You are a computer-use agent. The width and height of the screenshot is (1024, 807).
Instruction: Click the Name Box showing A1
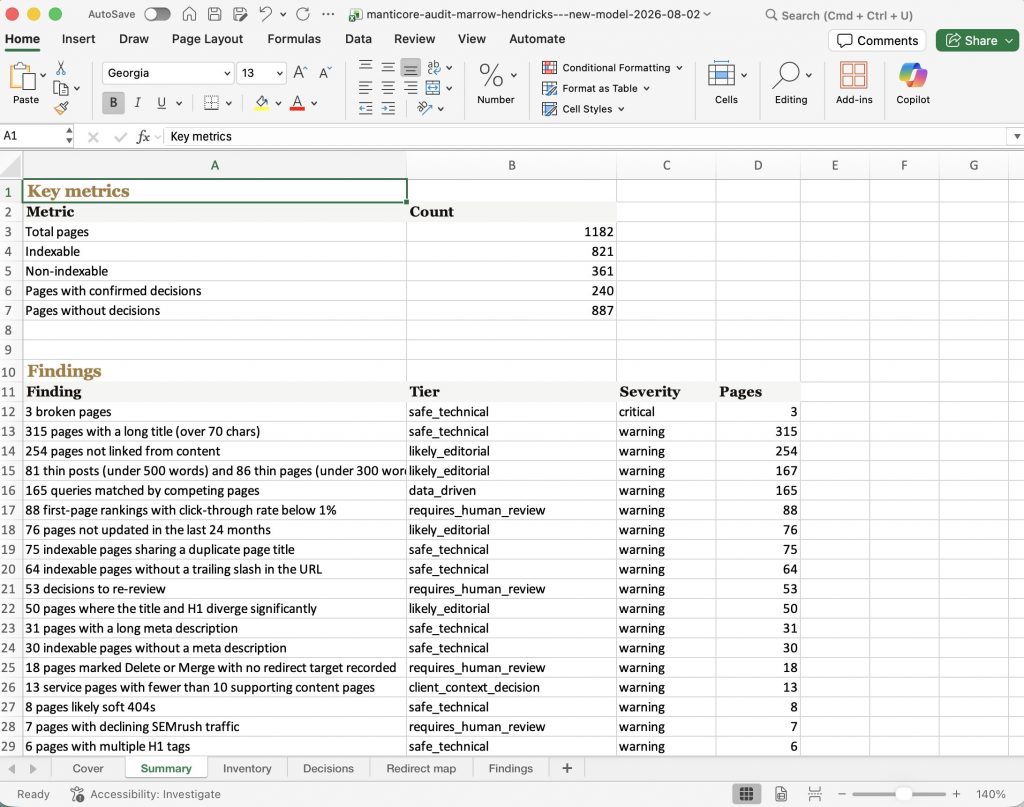point(34,136)
